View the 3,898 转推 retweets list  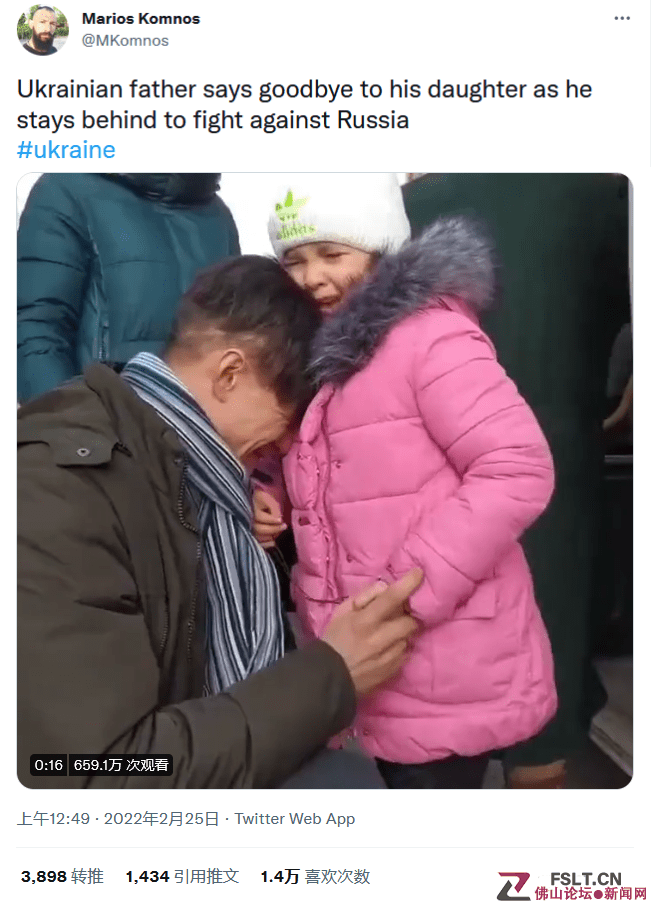tap(62, 876)
